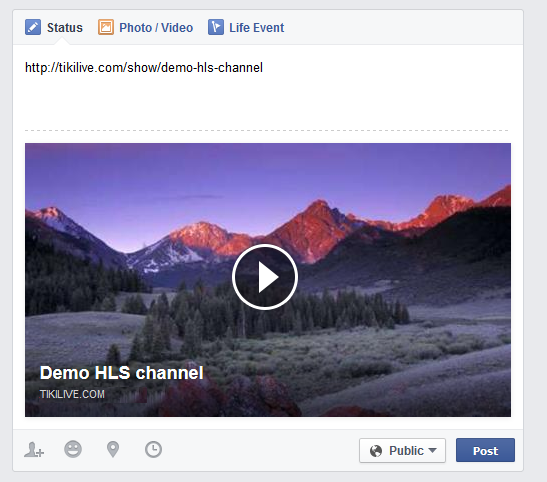Click the globe icon in the Public selector
The width and height of the screenshot is (547, 482).
tap(376, 451)
